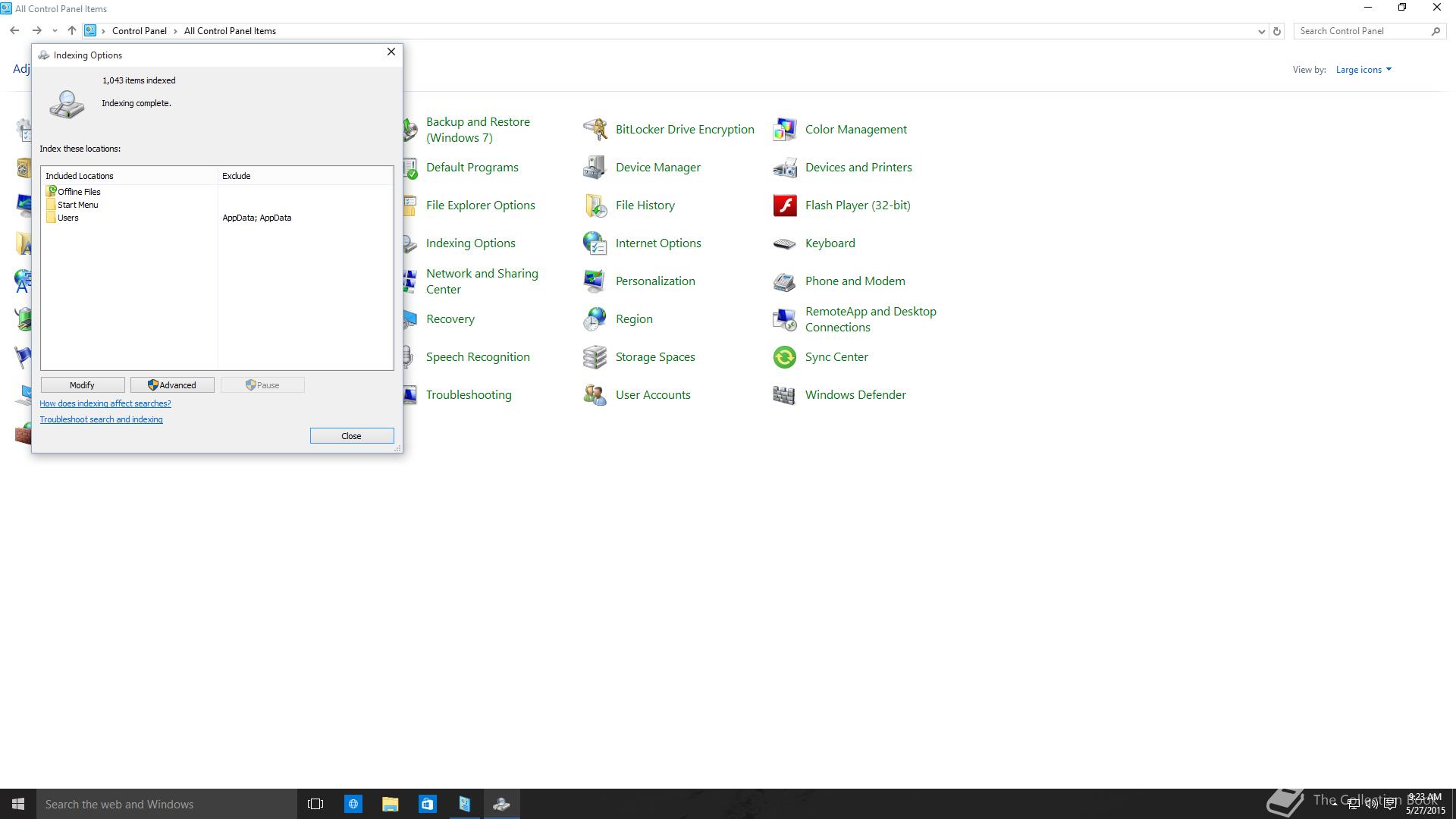This screenshot has width=1456, height=819.
Task: Click the Advanced button
Action: [172, 385]
